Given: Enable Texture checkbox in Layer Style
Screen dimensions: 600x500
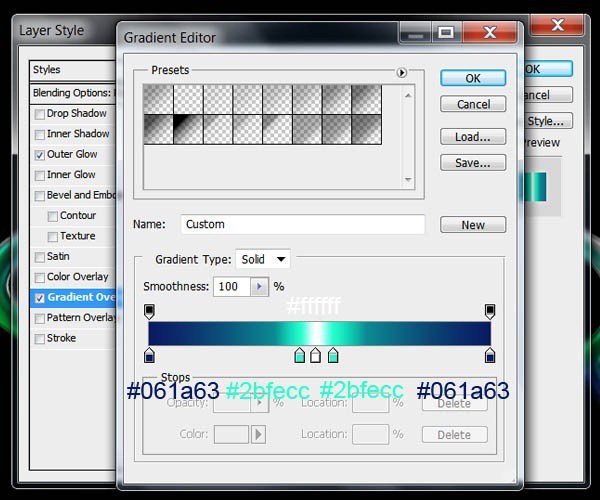Looking at the screenshot, I should point(52,237).
